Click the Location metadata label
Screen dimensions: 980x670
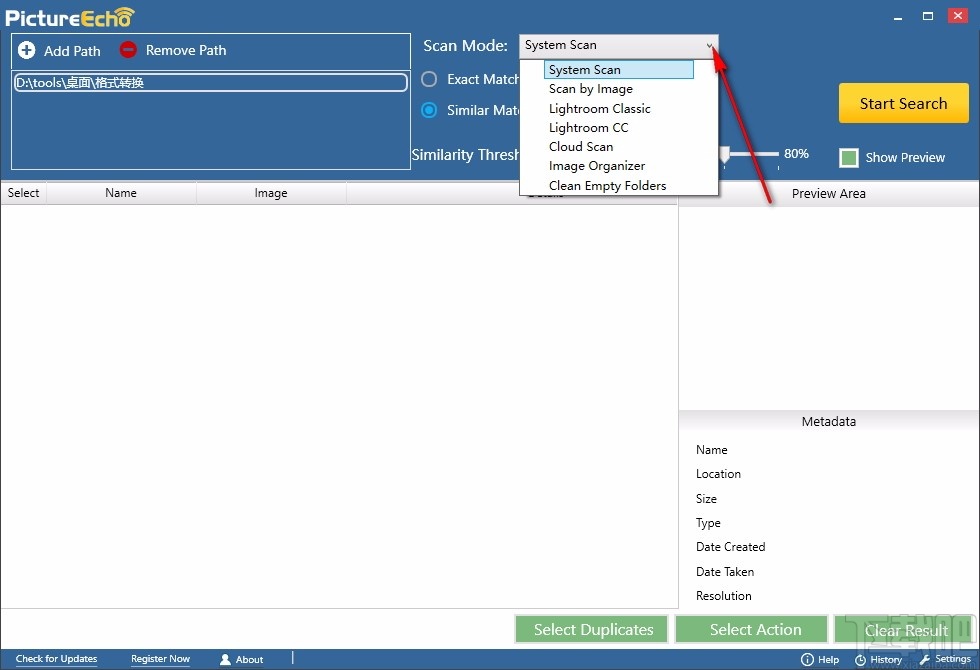click(718, 474)
